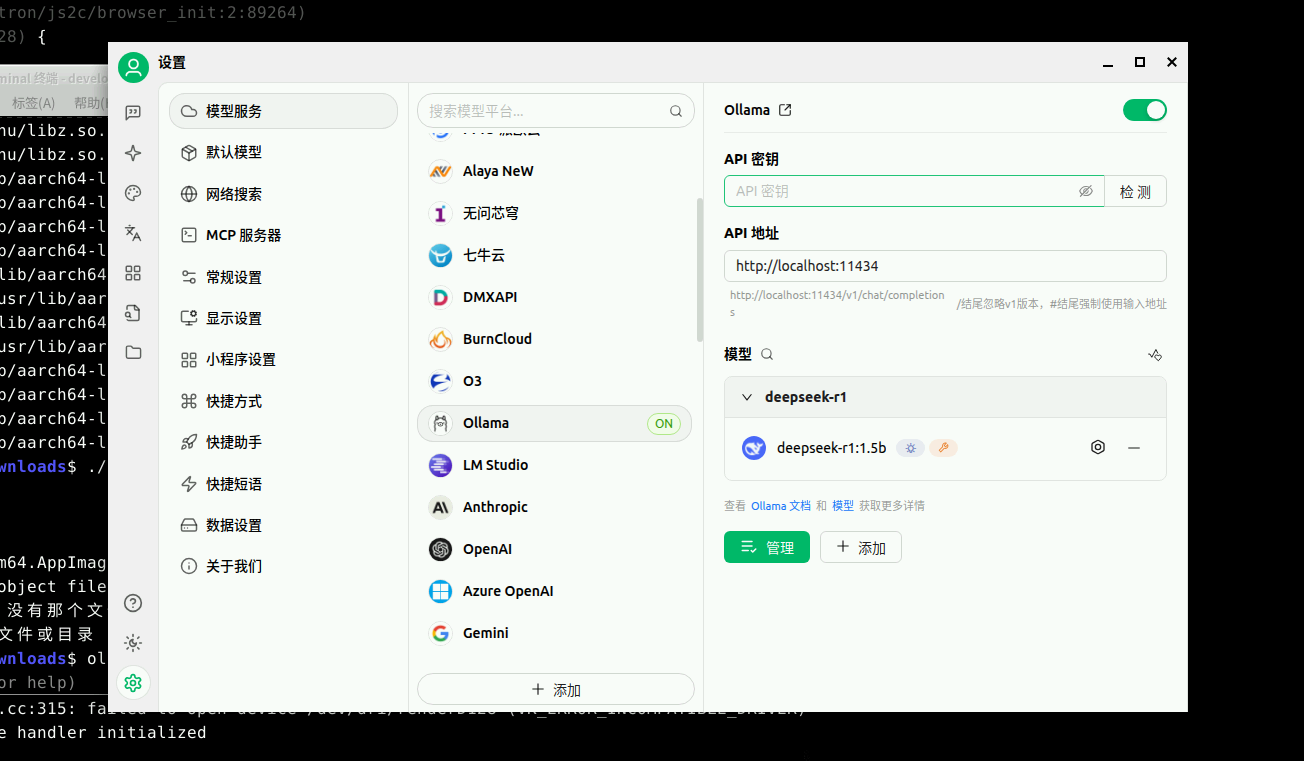The width and height of the screenshot is (1304, 761).
Task: Click the provider list scrollbar
Action: [699, 270]
